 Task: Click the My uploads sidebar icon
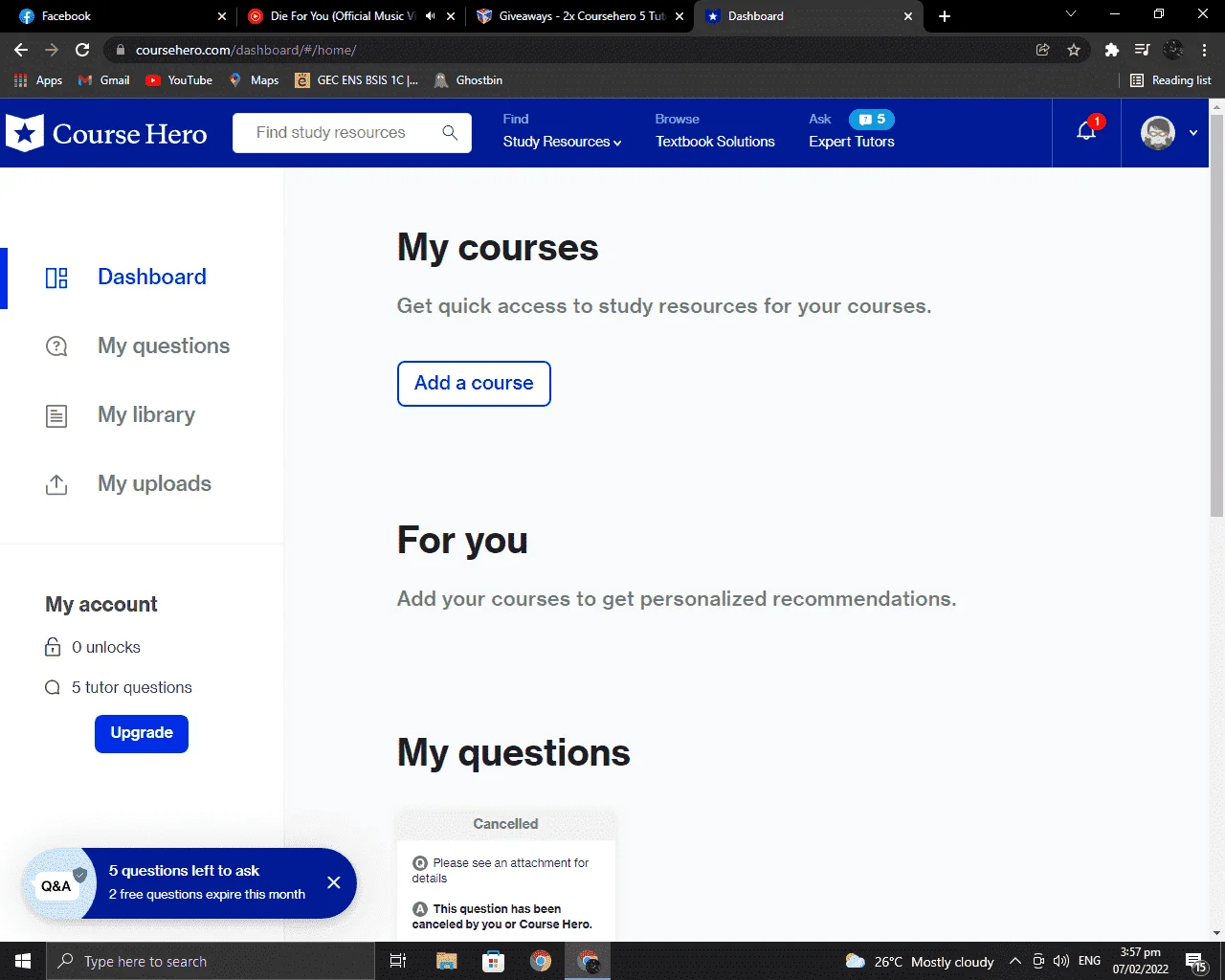click(x=56, y=484)
